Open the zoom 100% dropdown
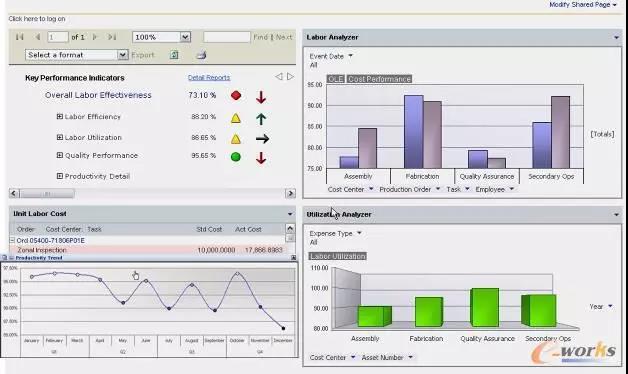The width and height of the screenshot is (628, 374). click(x=185, y=37)
